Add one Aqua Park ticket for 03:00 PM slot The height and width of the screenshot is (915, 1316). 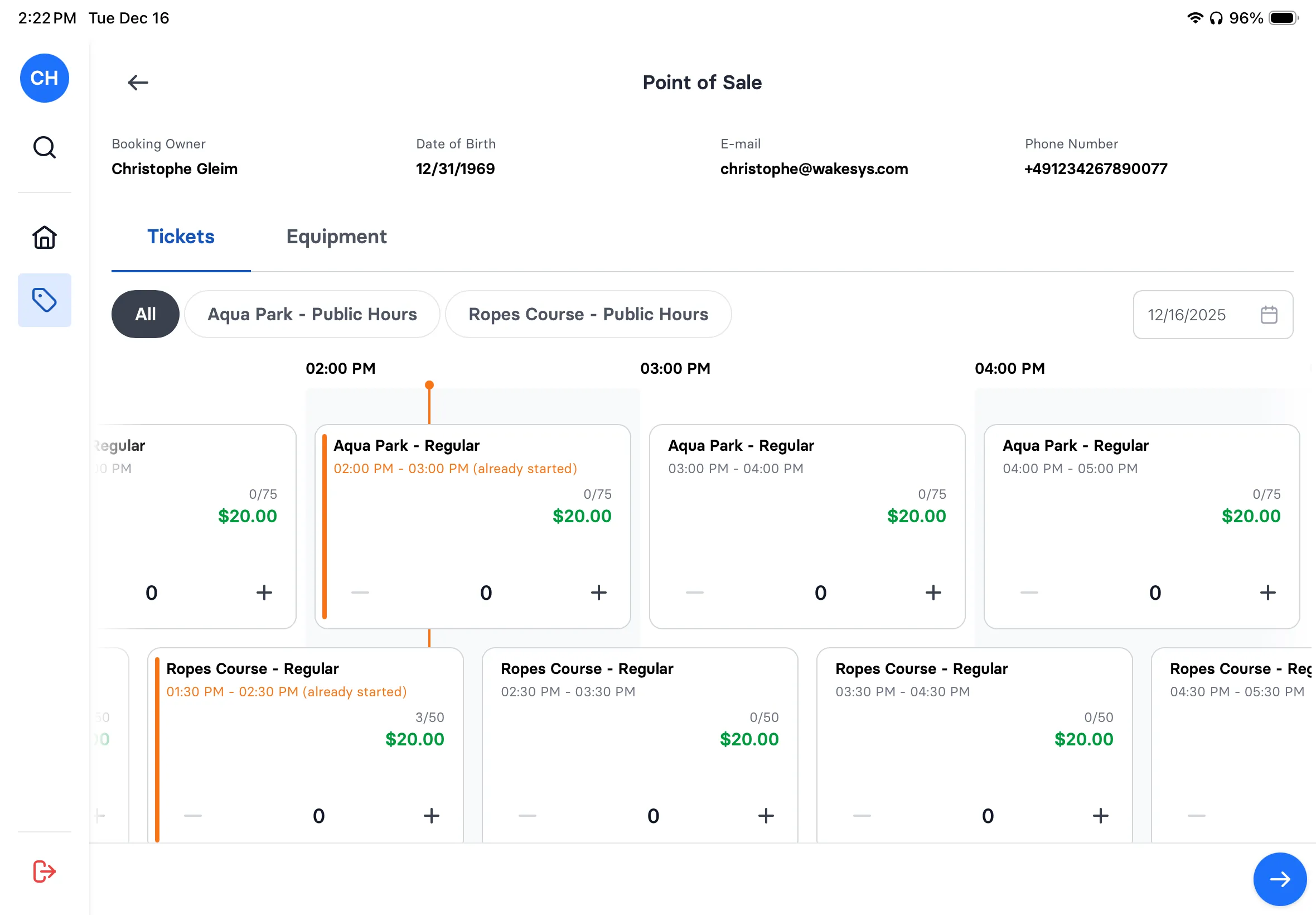click(x=933, y=593)
